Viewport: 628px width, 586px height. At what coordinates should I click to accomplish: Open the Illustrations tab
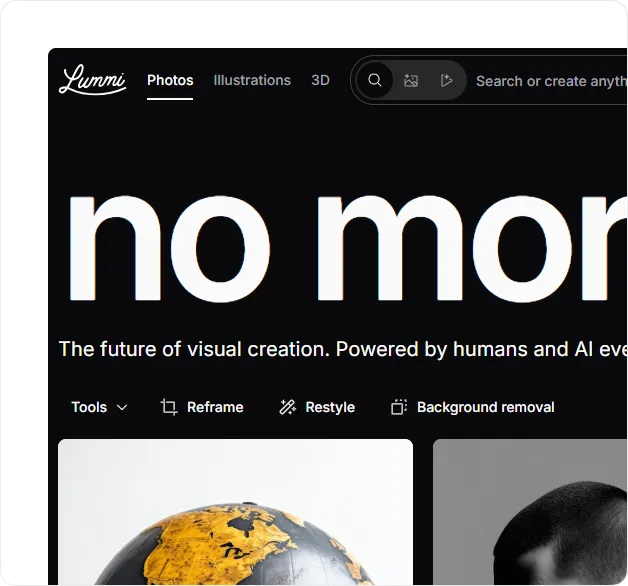pos(252,81)
